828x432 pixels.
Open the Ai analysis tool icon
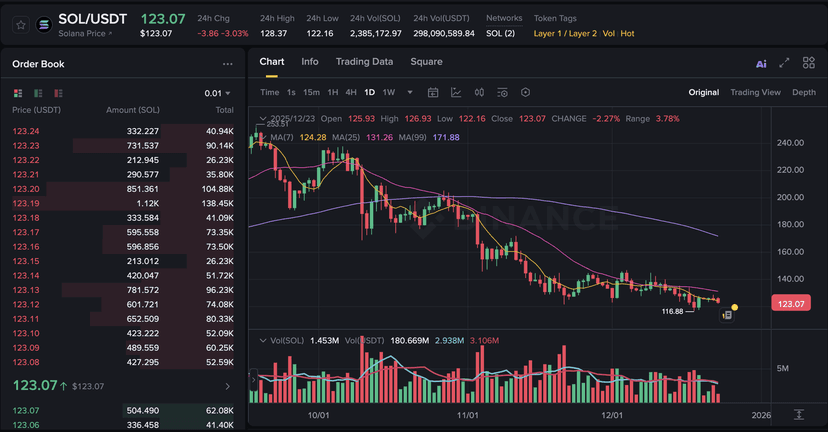761,63
